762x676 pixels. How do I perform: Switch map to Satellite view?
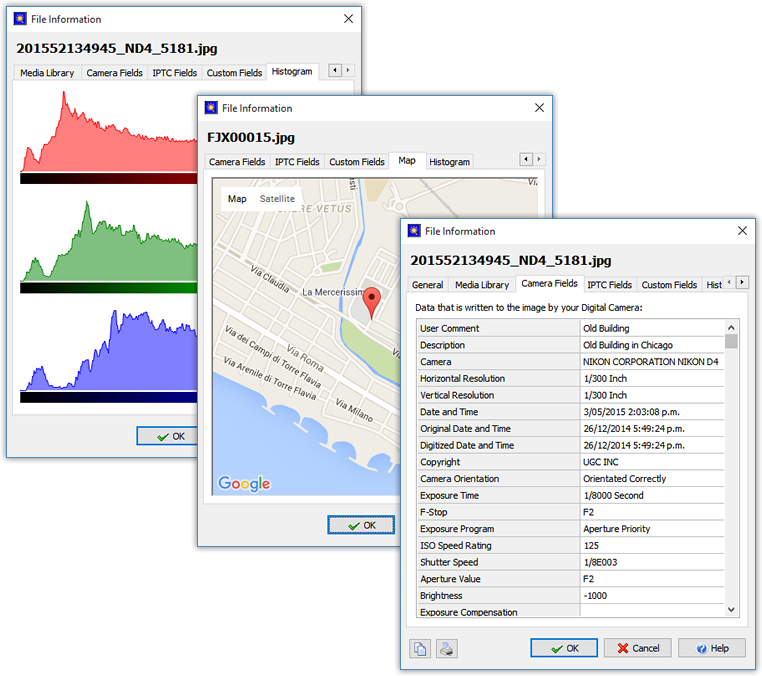point(277,199)
